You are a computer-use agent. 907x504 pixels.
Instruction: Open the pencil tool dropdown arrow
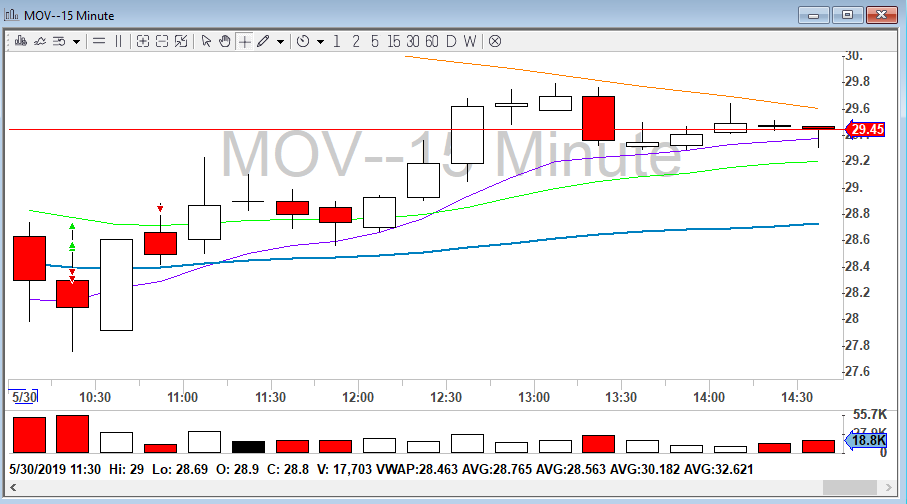coord(281,42)
